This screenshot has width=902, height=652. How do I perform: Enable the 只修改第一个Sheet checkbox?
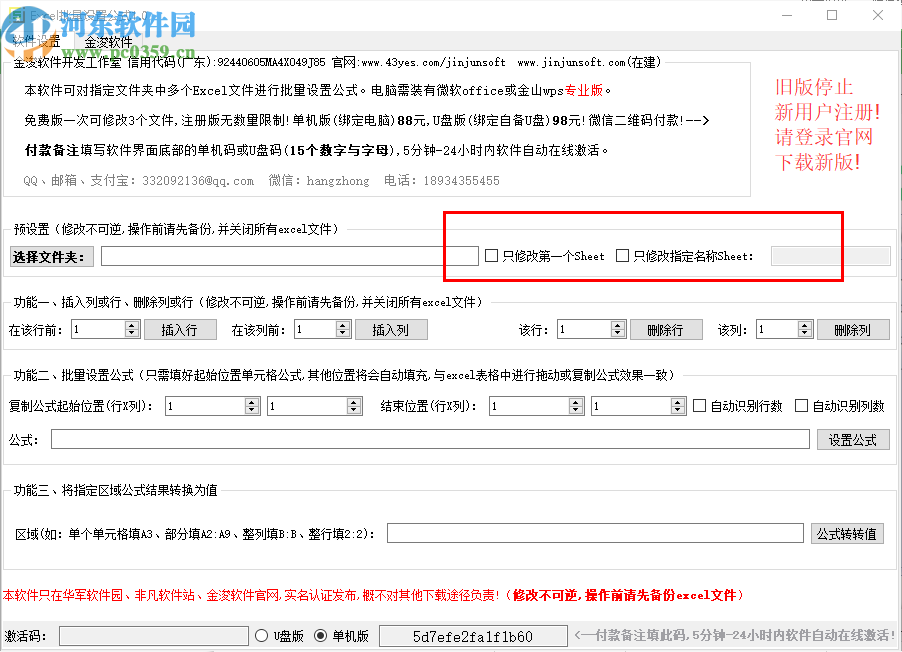(x=490, y=254)
